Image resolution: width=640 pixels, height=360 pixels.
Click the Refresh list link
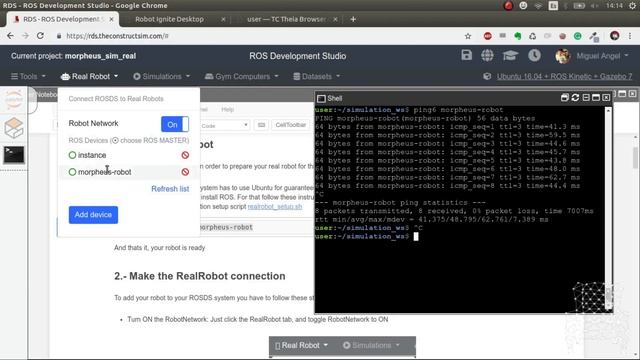coord(170,189)
